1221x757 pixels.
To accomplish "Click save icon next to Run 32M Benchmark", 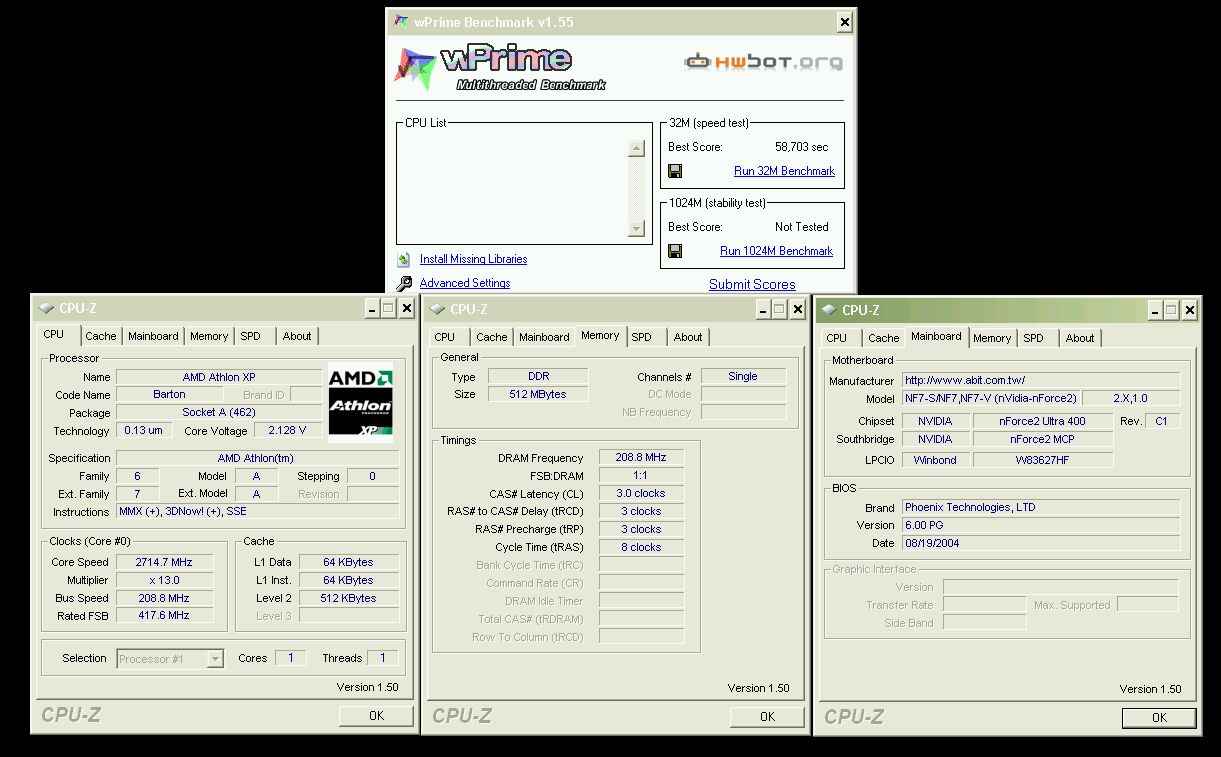I will (x=675, y=171).
